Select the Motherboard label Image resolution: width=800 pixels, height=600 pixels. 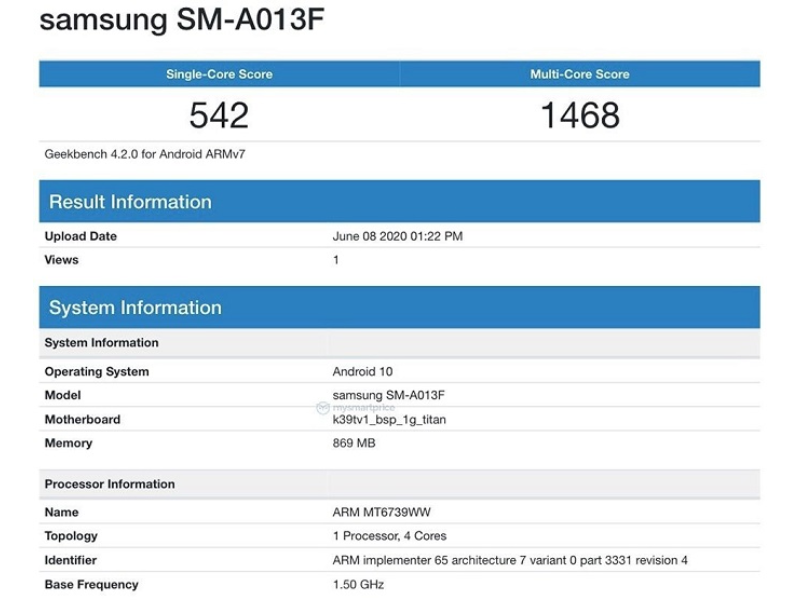click(83, 419)
